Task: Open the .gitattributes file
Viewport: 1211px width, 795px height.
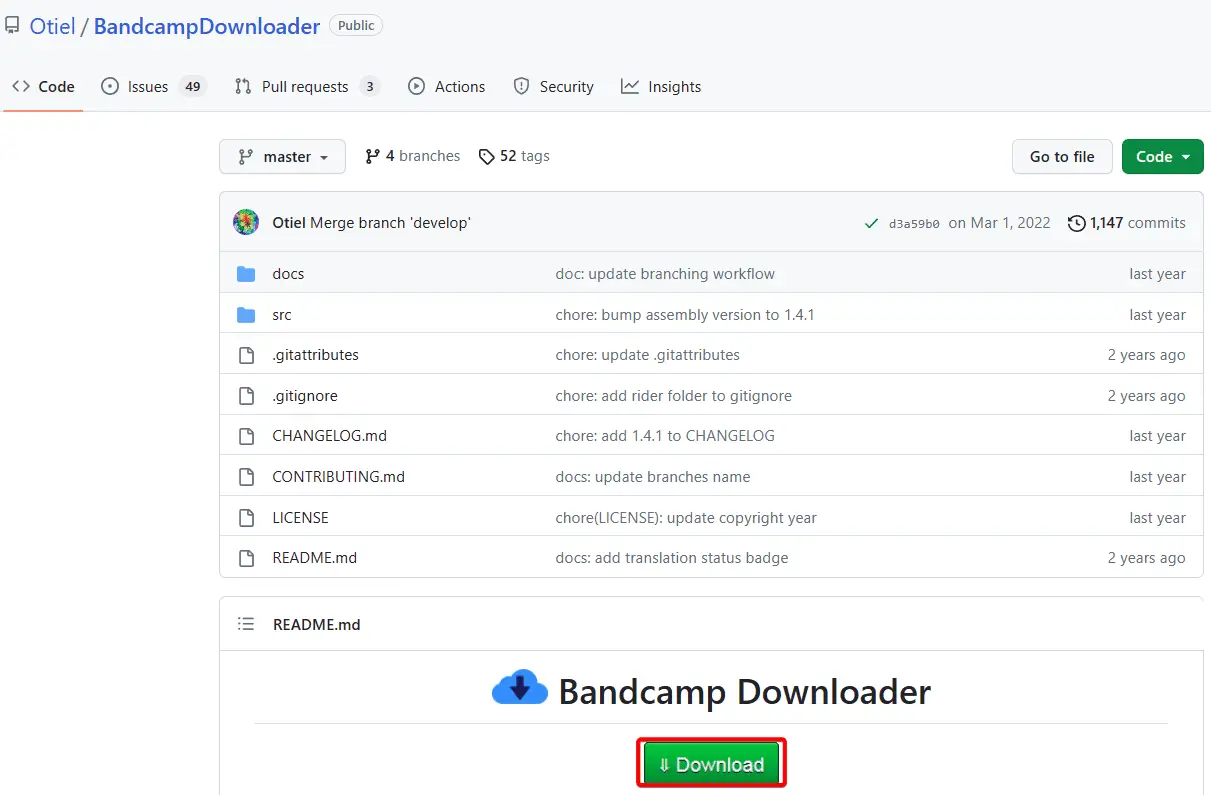Action: [315, 355]
